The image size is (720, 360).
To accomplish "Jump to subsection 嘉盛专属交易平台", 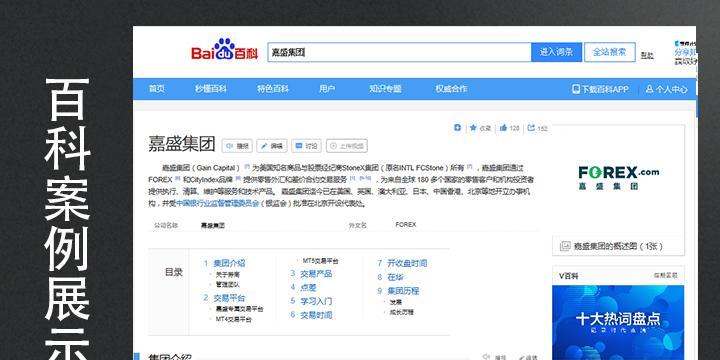I will point(240,309).
